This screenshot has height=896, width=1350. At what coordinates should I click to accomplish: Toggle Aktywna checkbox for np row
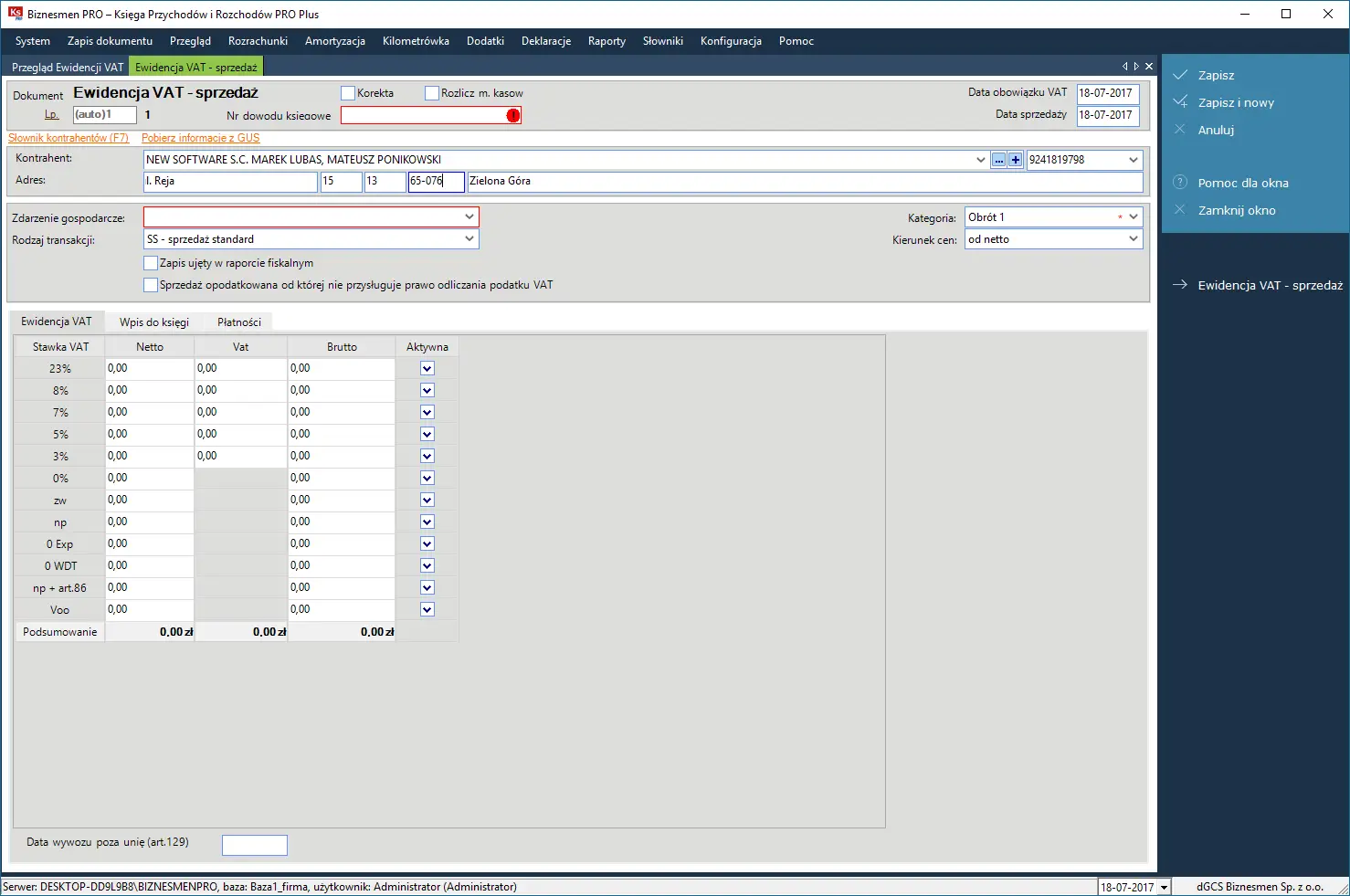coord(427,522)
